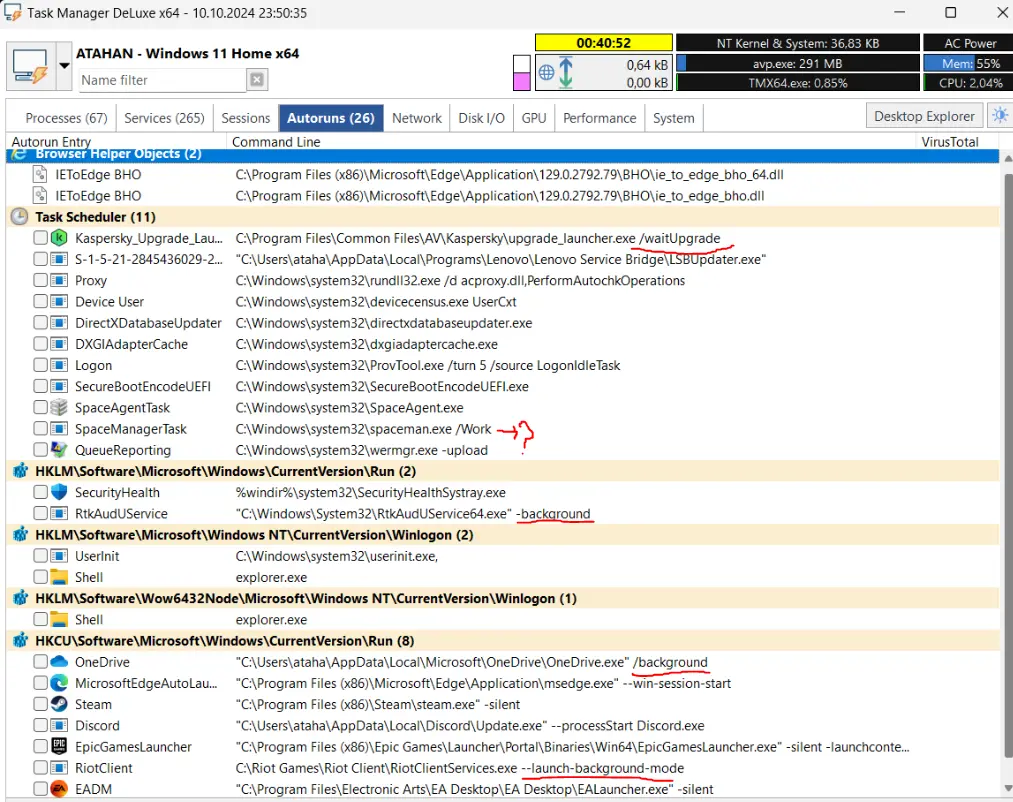Click the Proxy row application icon

(x=59, y=280)
